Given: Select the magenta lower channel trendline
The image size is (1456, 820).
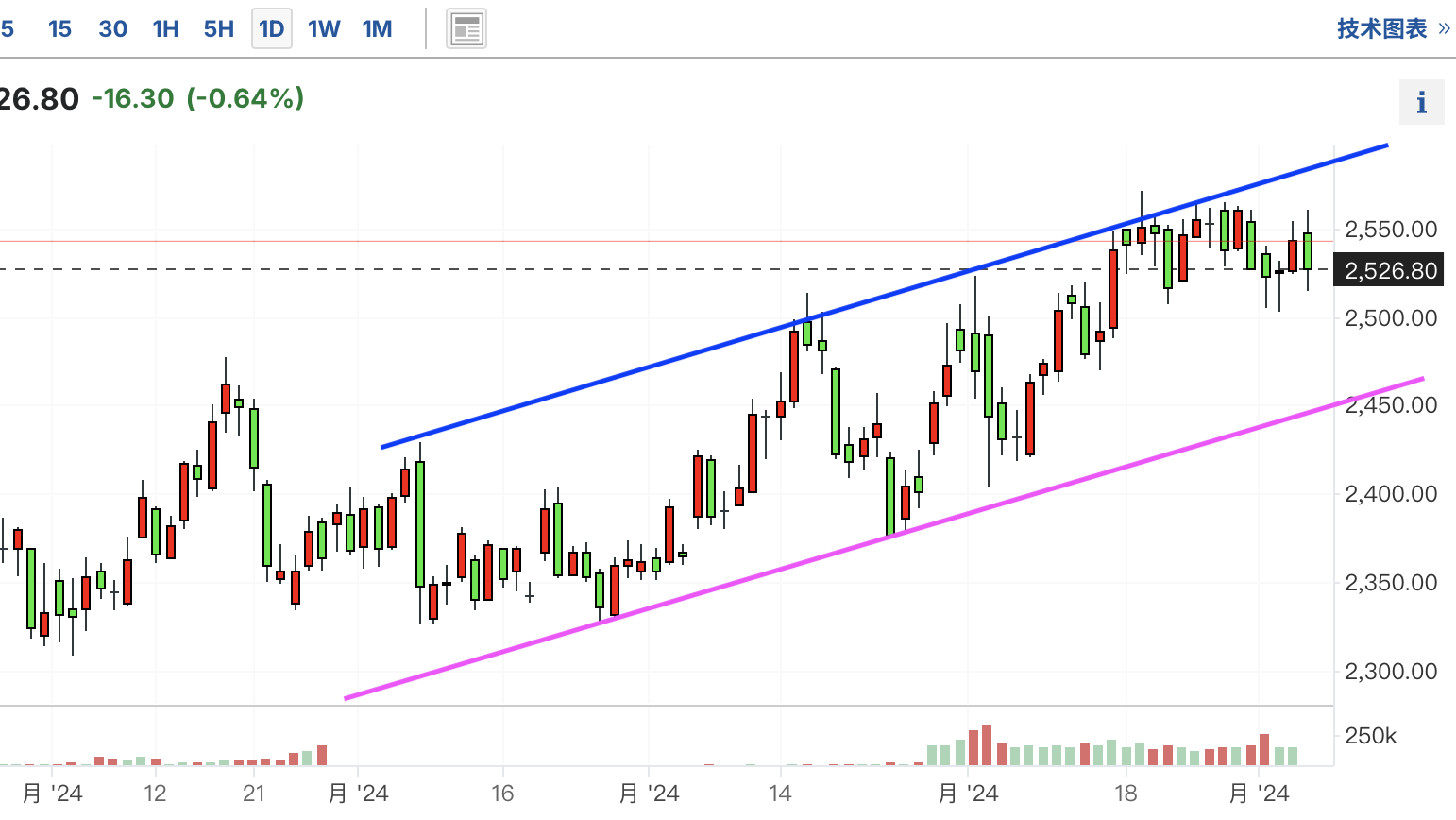Looking at the screenshot, I should (885, 539).
